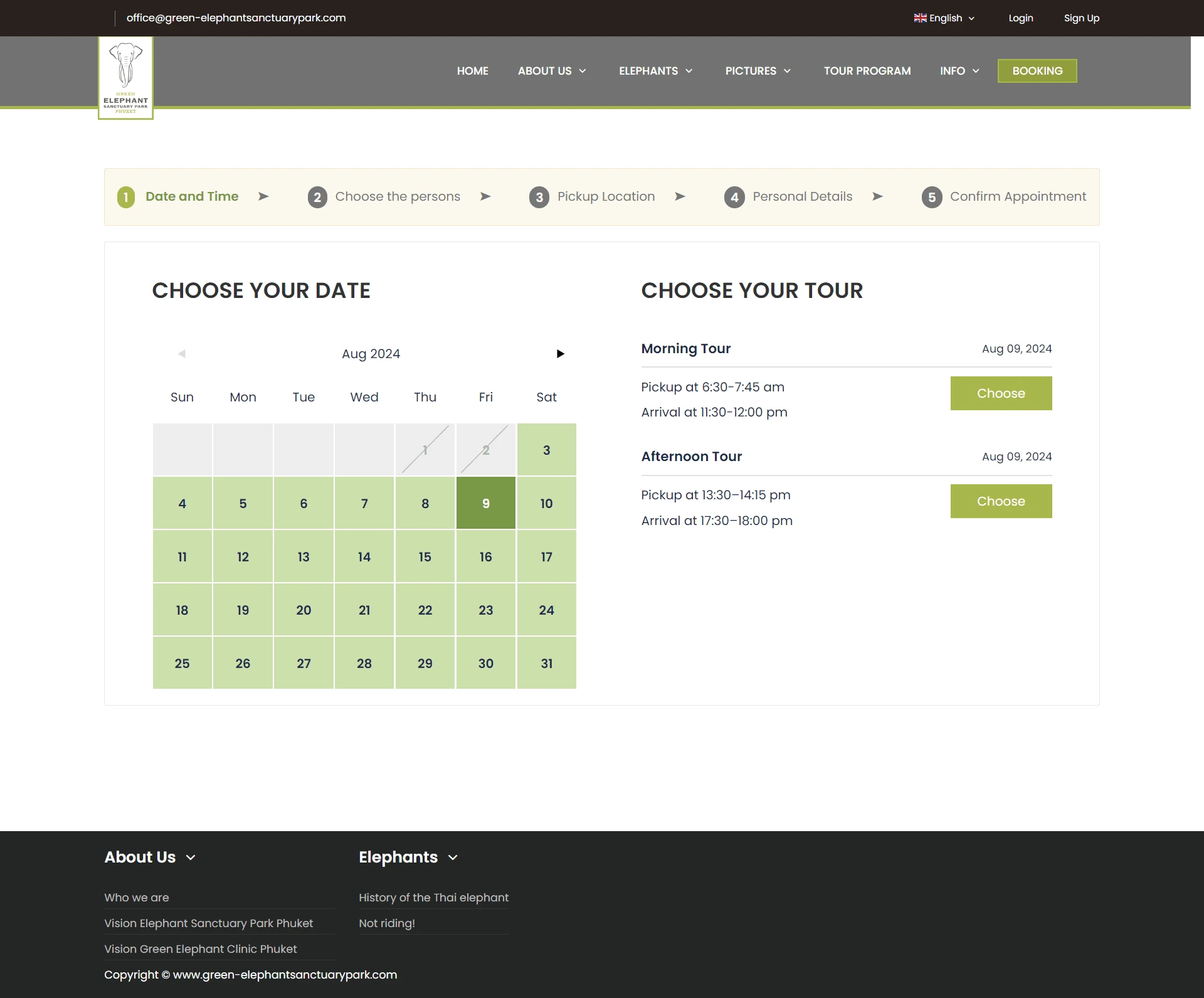Open the Info menu dropdown
Screen dimensions: 1204x998
(x=959, y=71)
